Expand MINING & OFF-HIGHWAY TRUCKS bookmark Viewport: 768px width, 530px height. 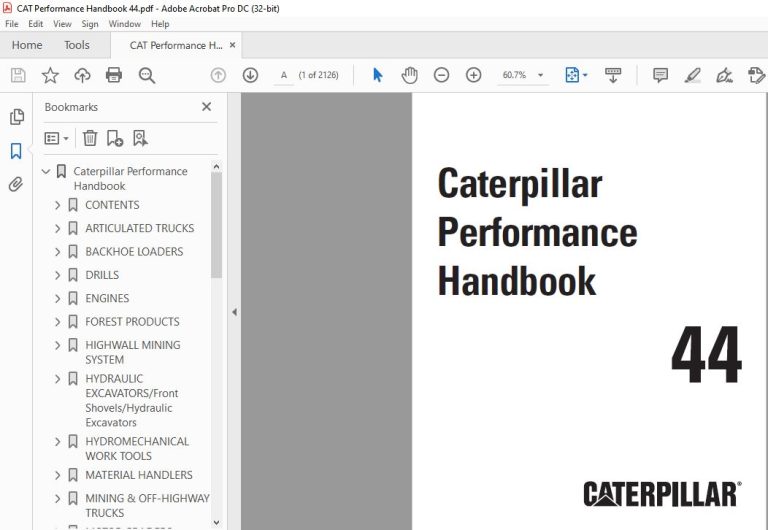click(x=58, y=499)
